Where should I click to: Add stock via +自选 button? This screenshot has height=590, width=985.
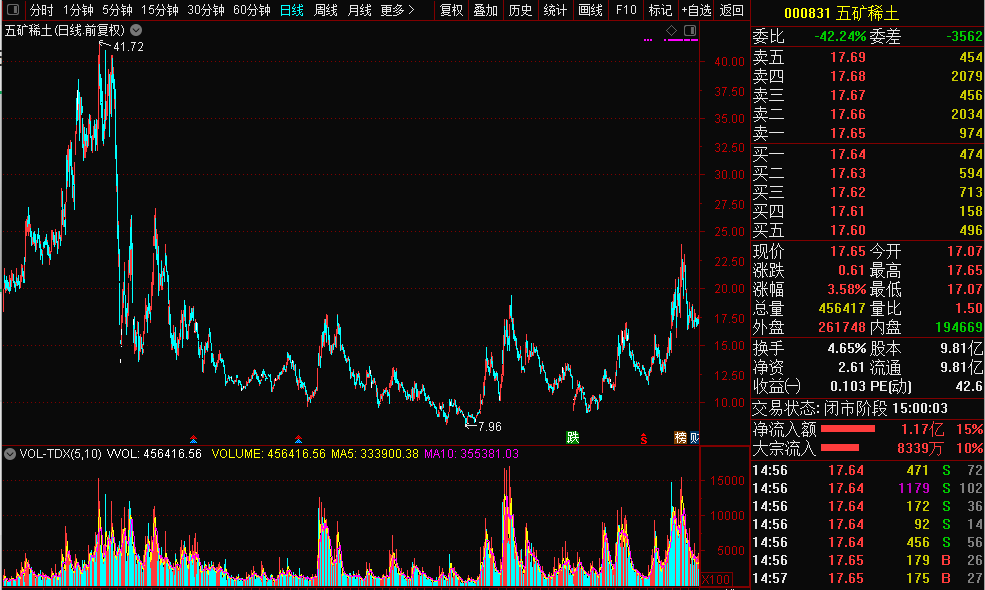(696, 10)
